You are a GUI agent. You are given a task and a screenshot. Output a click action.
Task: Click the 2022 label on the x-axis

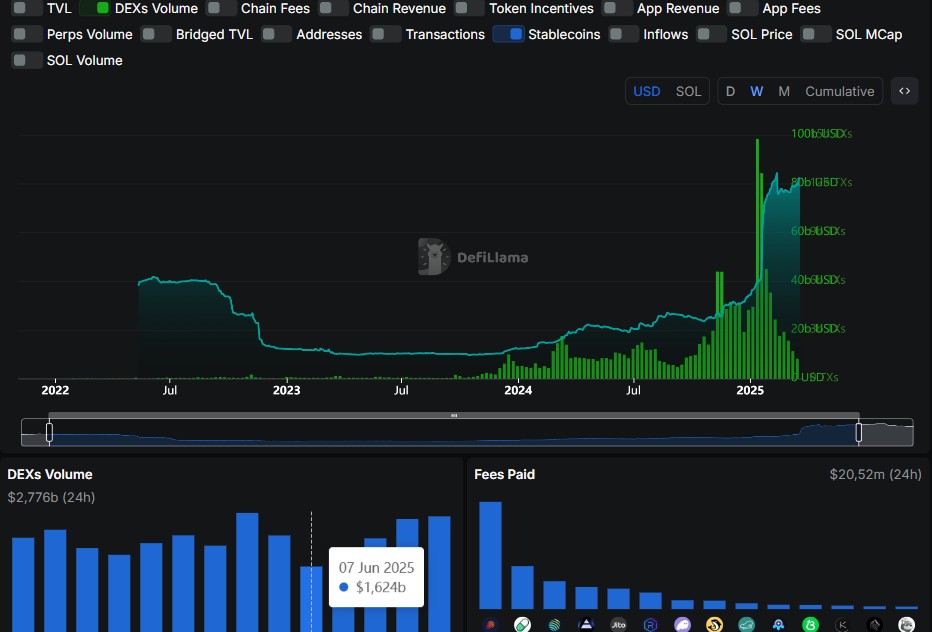pyautogui.click(x=55, y=391)
